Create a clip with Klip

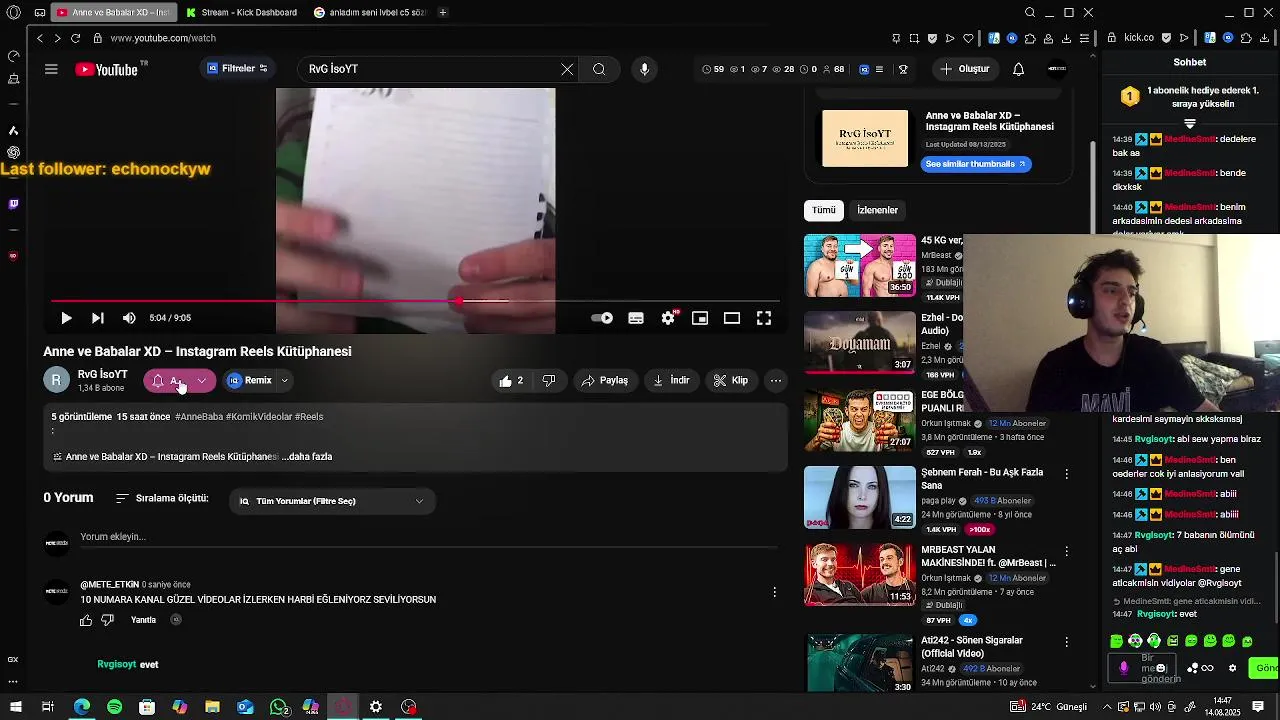tap(730, 380)
